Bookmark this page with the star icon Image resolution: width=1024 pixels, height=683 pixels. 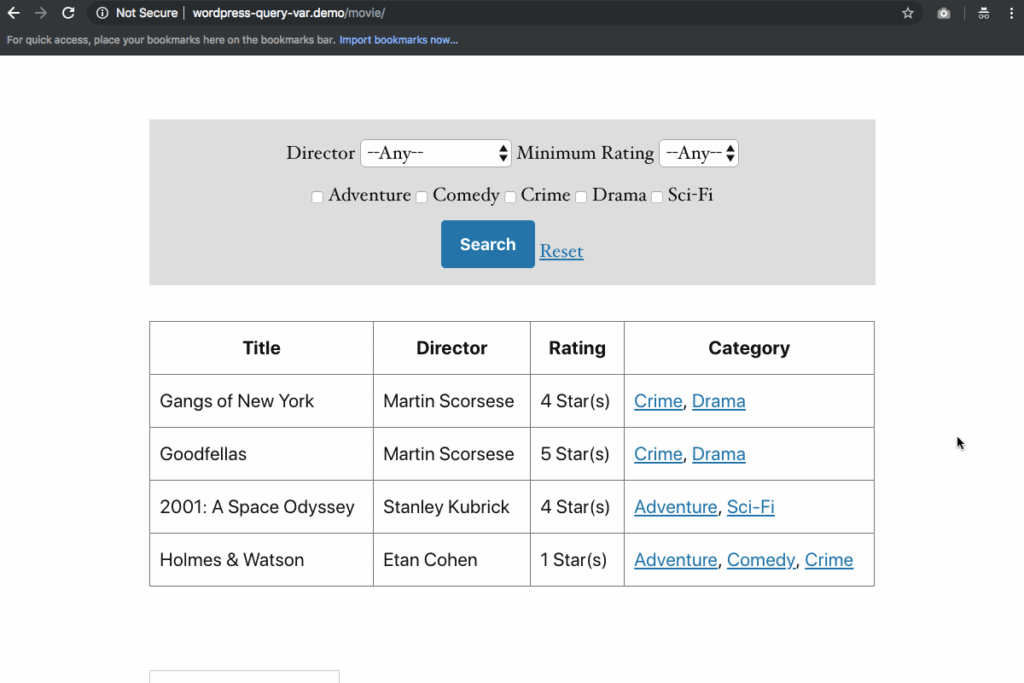click(x=908, y=14)
